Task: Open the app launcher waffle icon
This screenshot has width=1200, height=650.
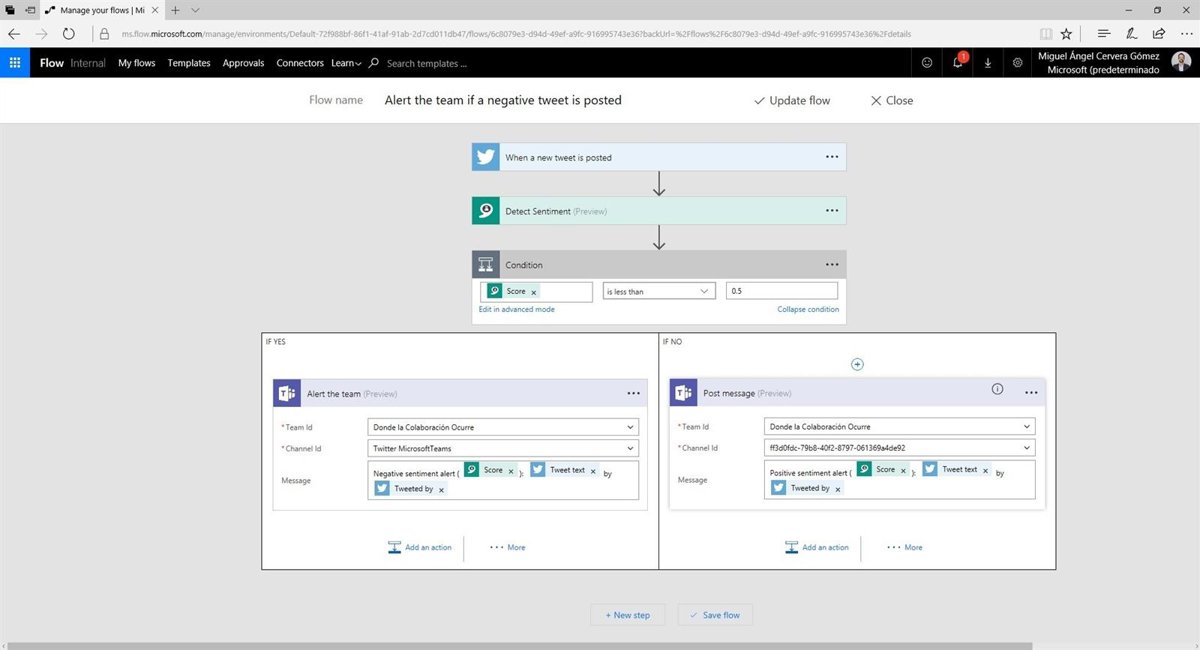Action: pyautogui.click(x=15, y=63)
